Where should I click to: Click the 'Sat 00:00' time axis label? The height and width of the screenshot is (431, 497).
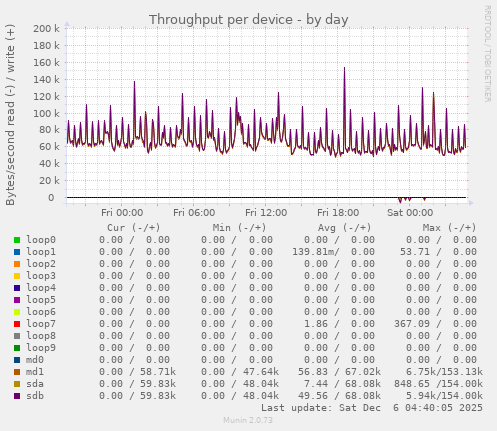click(410, 213)
